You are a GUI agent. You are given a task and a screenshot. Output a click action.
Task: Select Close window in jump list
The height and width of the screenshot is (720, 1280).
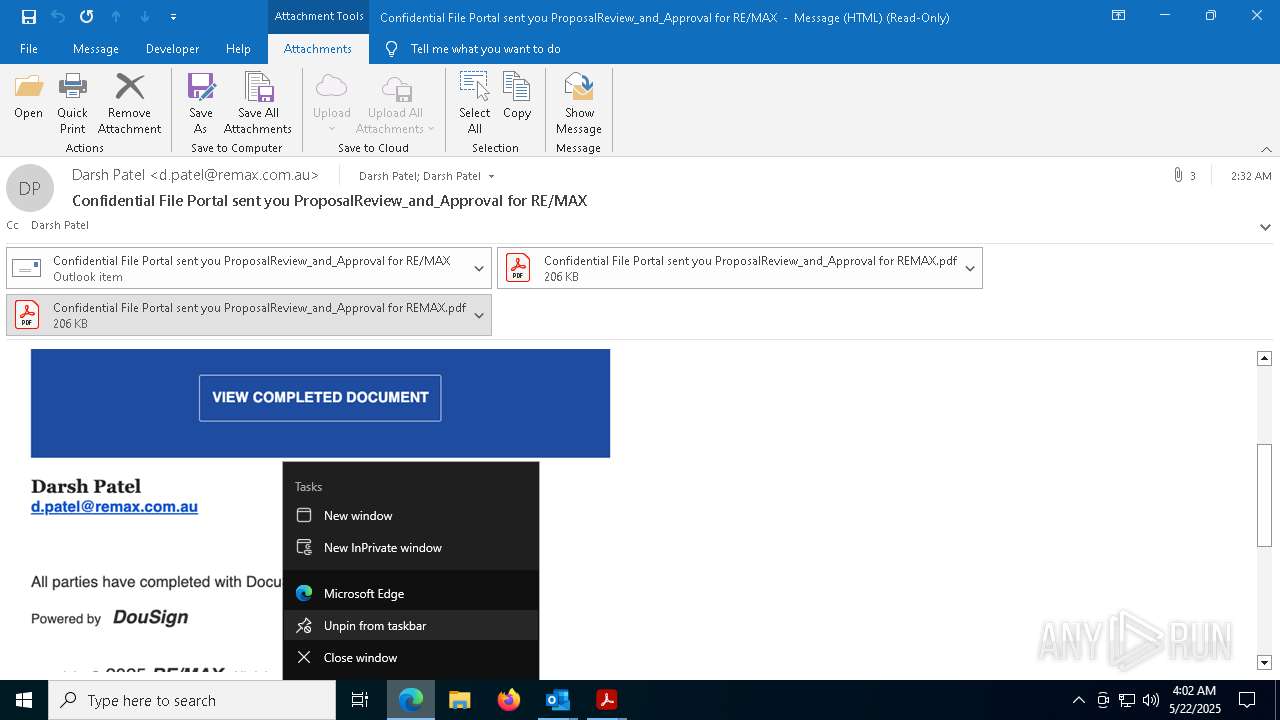tap(411, 658)
